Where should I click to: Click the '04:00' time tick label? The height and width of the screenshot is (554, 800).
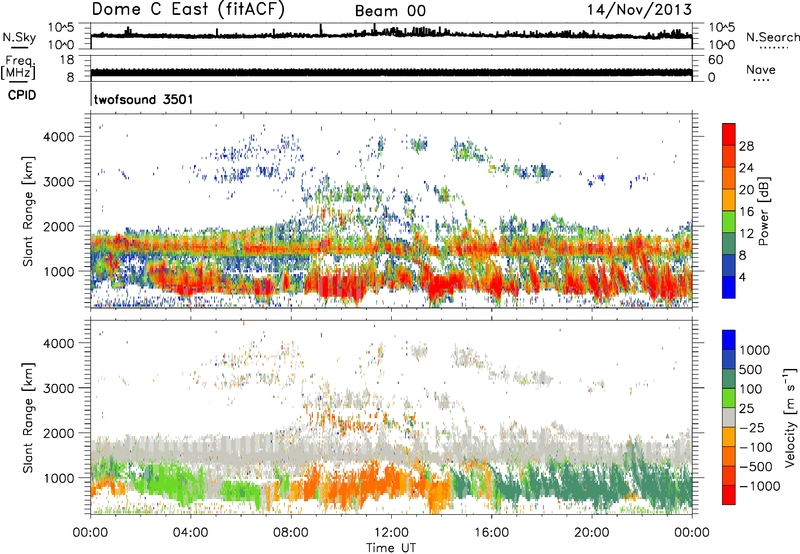tap(190, 533)
